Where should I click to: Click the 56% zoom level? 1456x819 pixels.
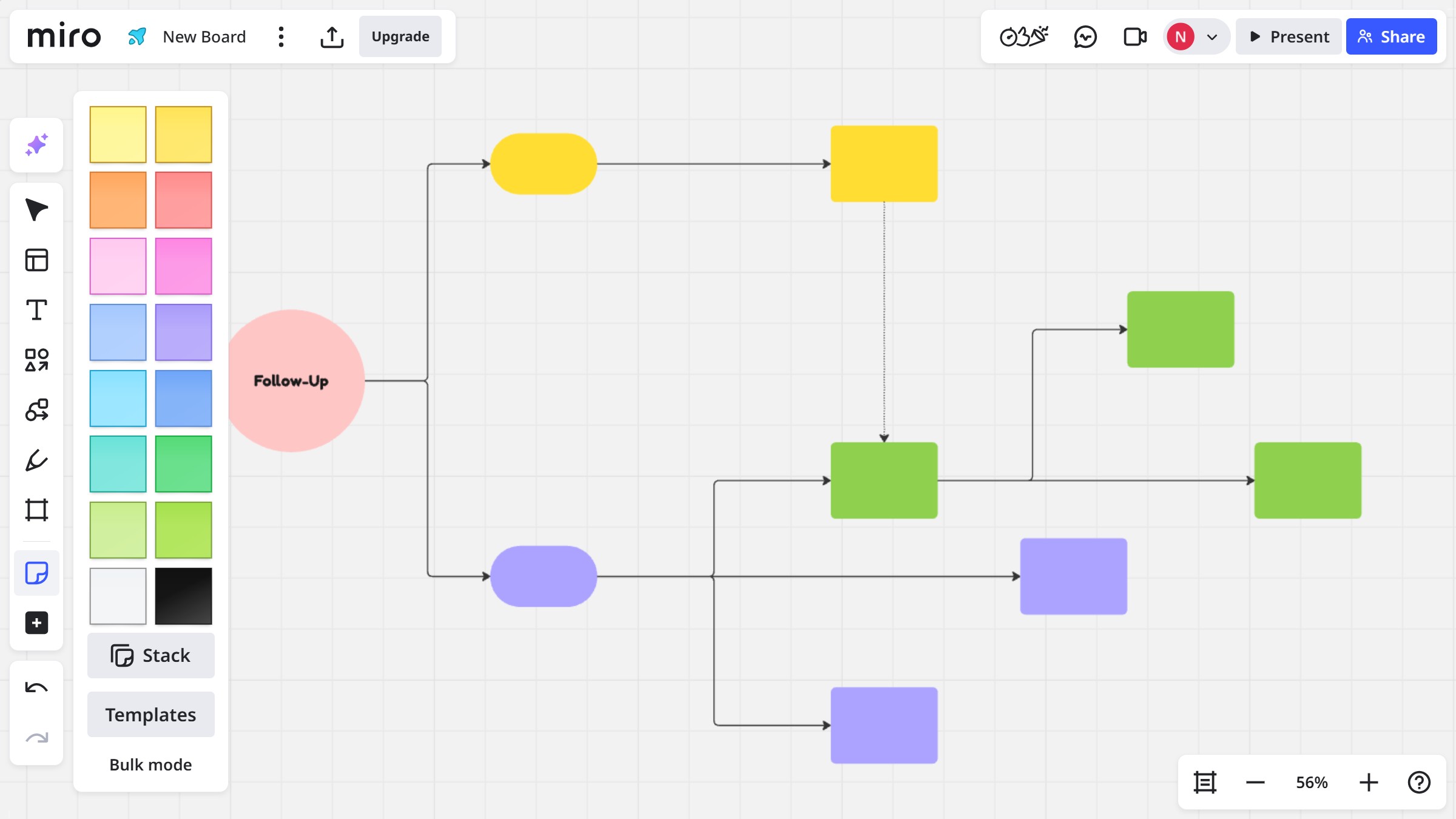click(1312, 783)
